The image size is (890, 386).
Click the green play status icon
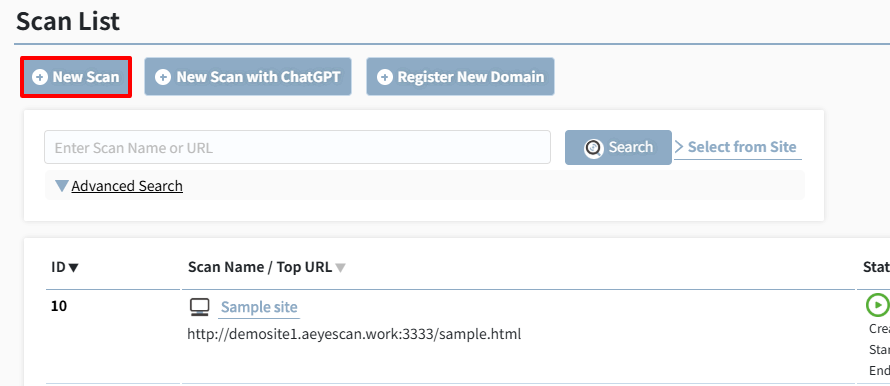pyautogui.click(x=877, y=305)
